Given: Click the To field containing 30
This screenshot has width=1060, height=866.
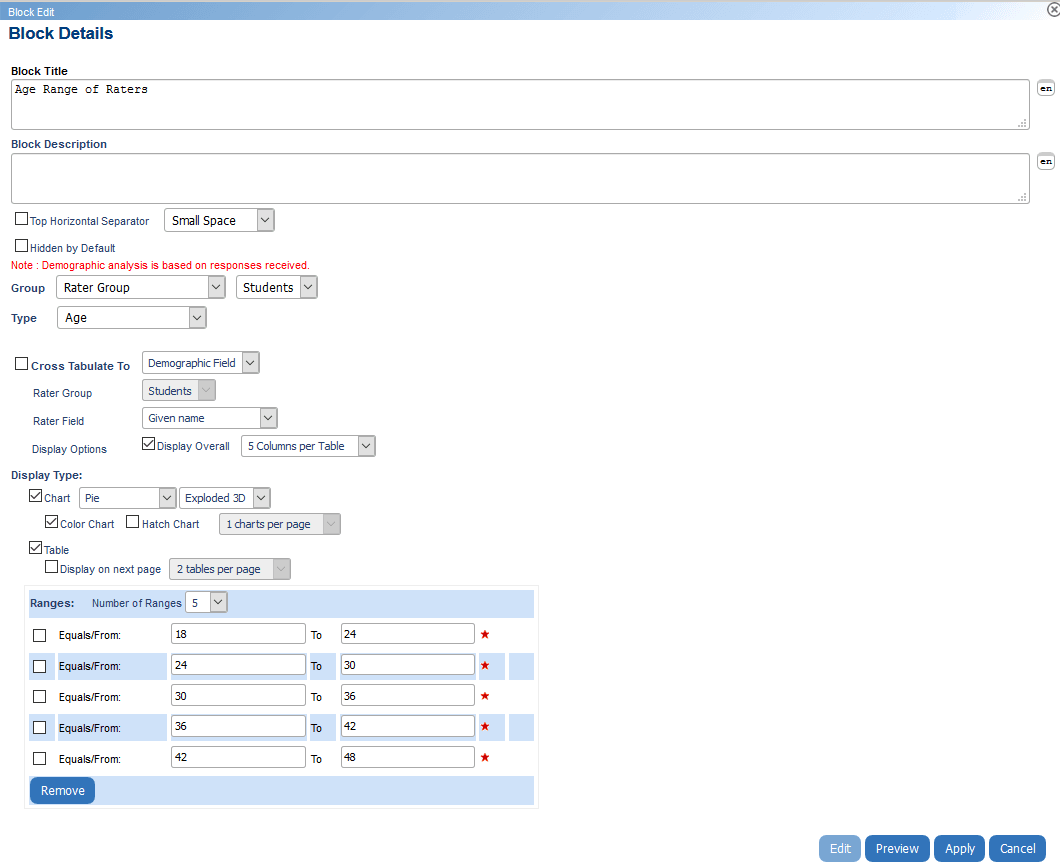Looking at the screenshot, I should (x=408, y=665).
